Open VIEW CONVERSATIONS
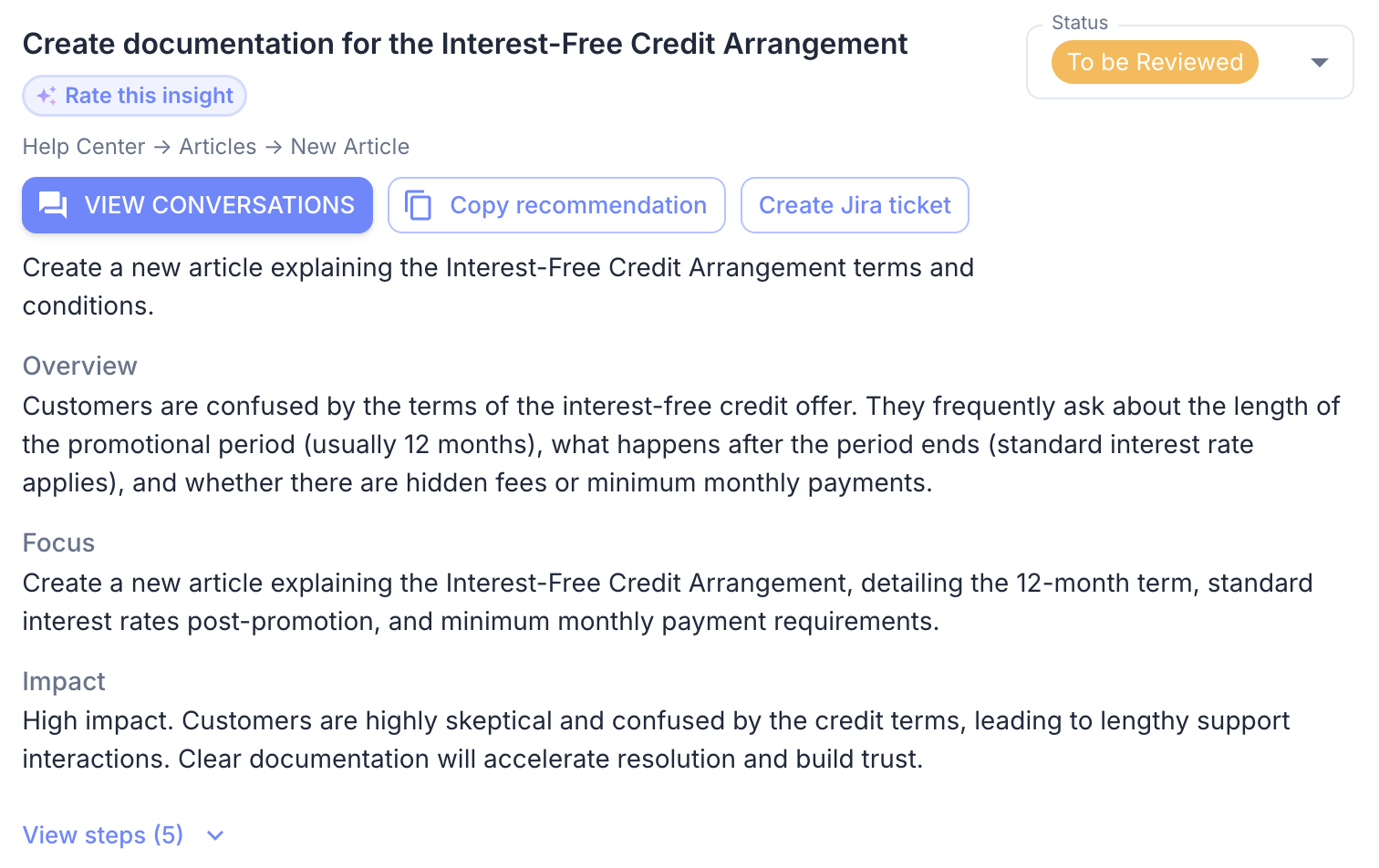This screenshot has height=868, width=1379. pyautogui.click(x=198, y=205)
